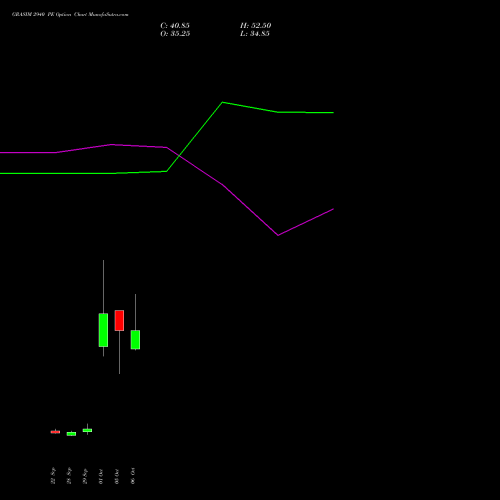Click the low value 'L: 34.85'
The width and height of the screenshot is (500, 500).
click(255, 34)
